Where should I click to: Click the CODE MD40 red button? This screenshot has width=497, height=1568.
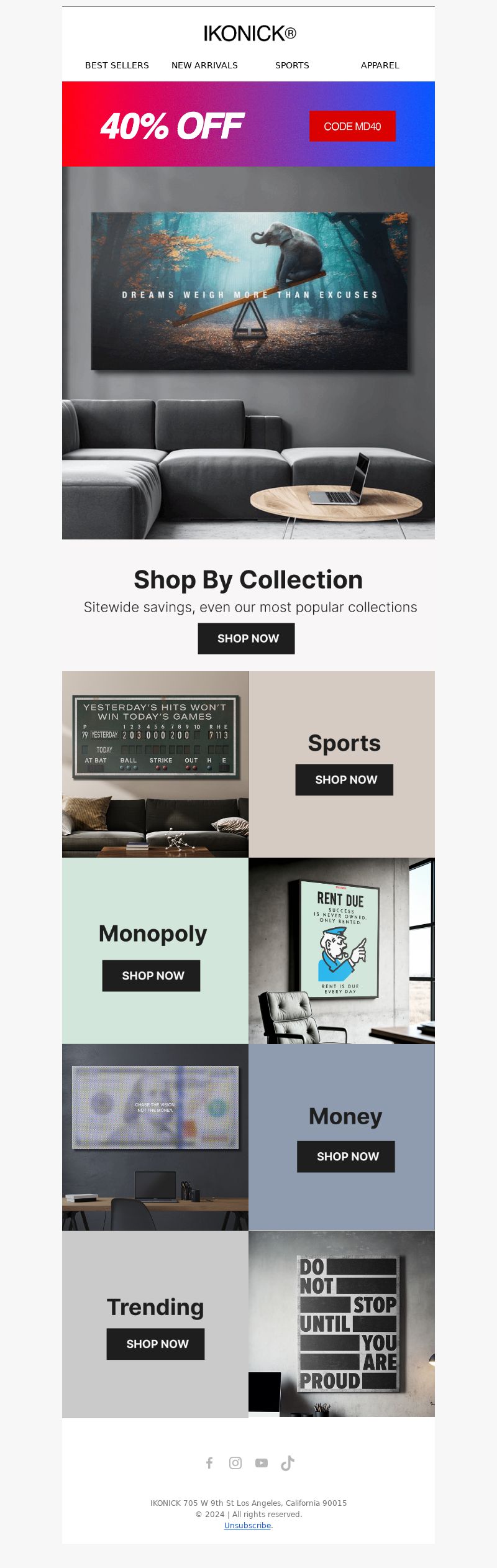click(352, 126)
